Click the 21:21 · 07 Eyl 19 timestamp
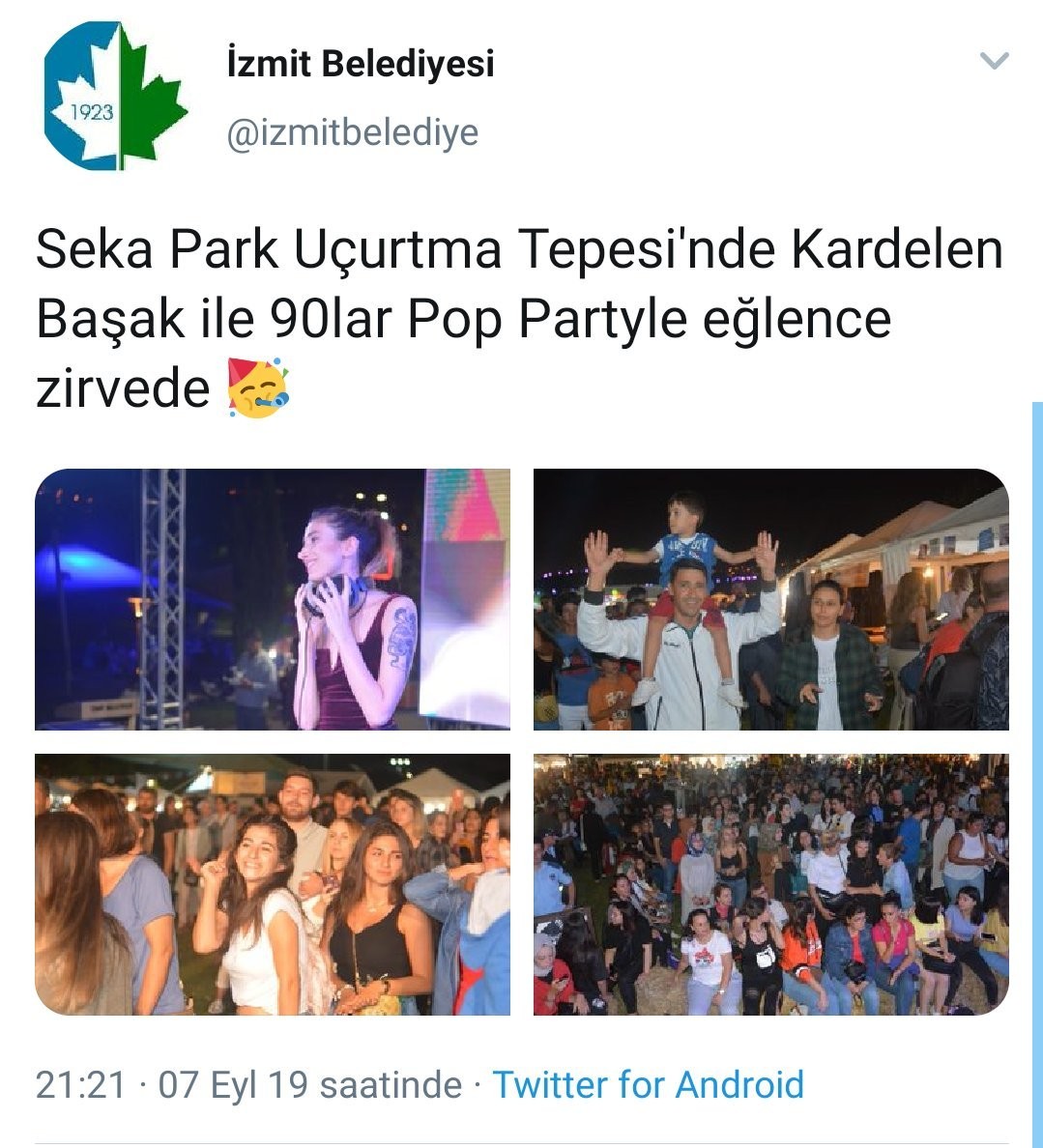Image resolution: width=1043 pixels, height=1148 pixels. (x=248, y=1084)
